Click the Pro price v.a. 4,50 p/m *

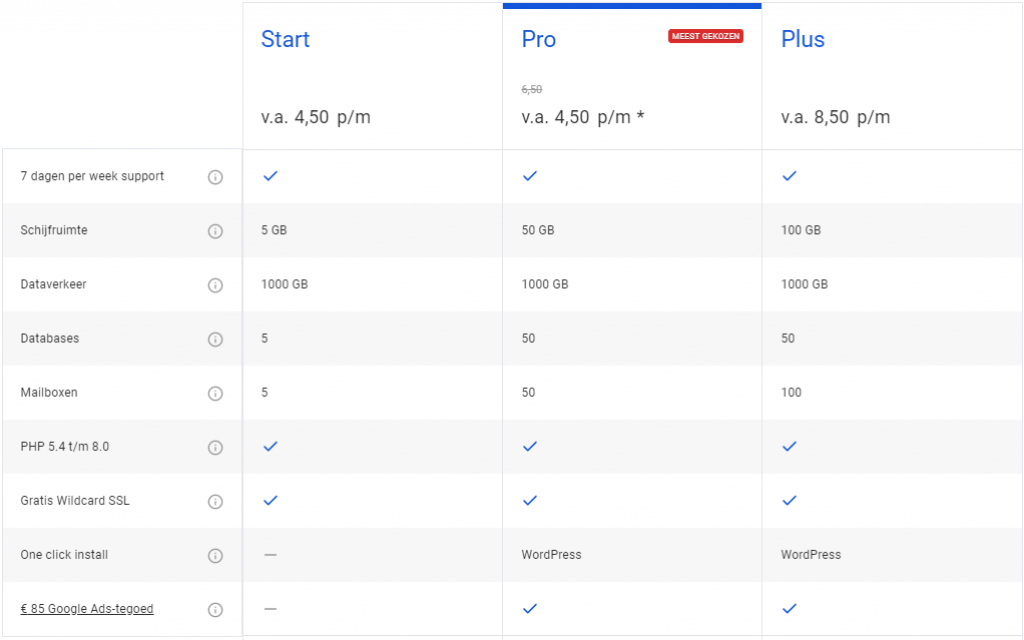point(583,117)
